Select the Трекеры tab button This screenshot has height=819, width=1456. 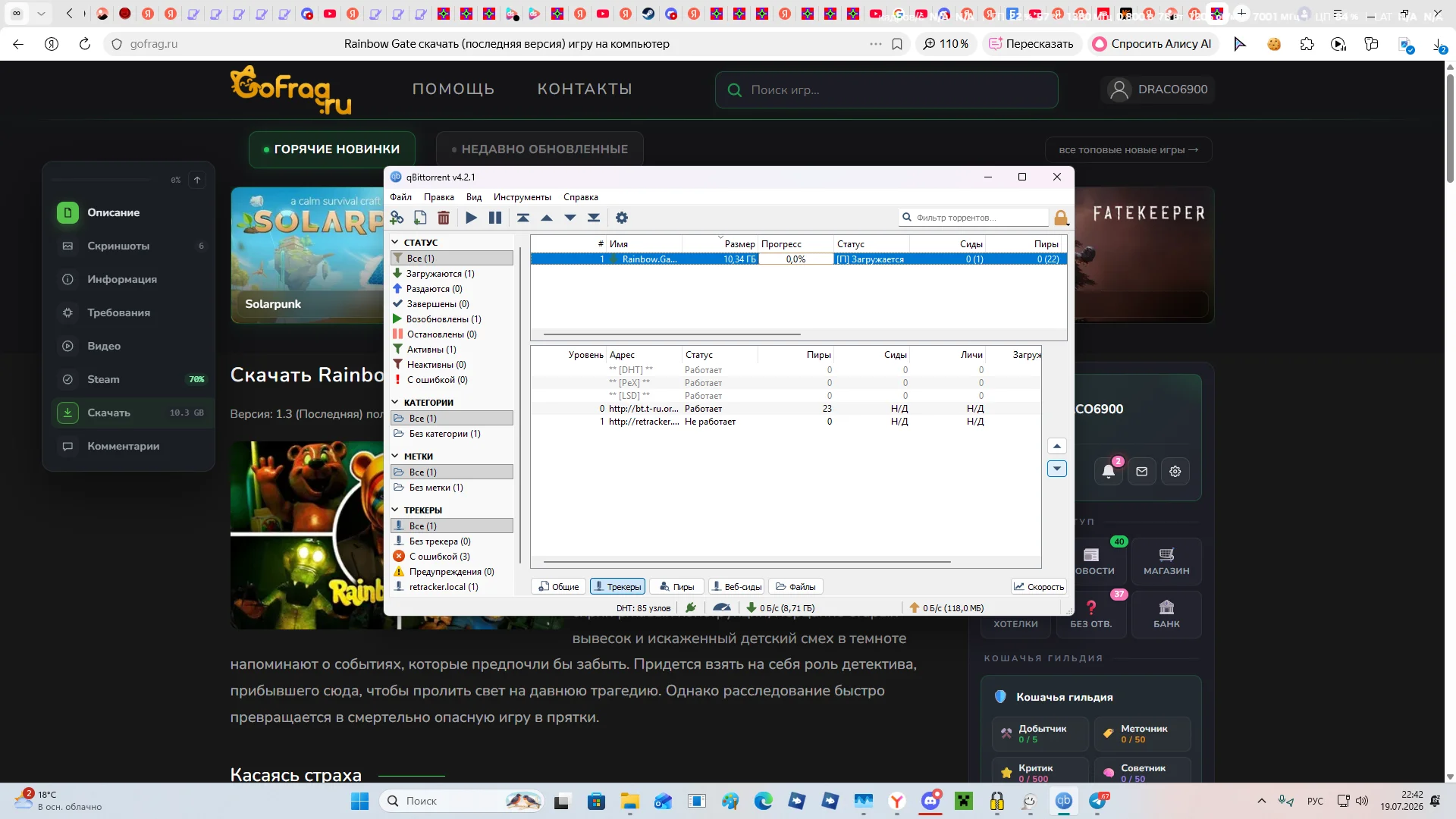point(618,586)
